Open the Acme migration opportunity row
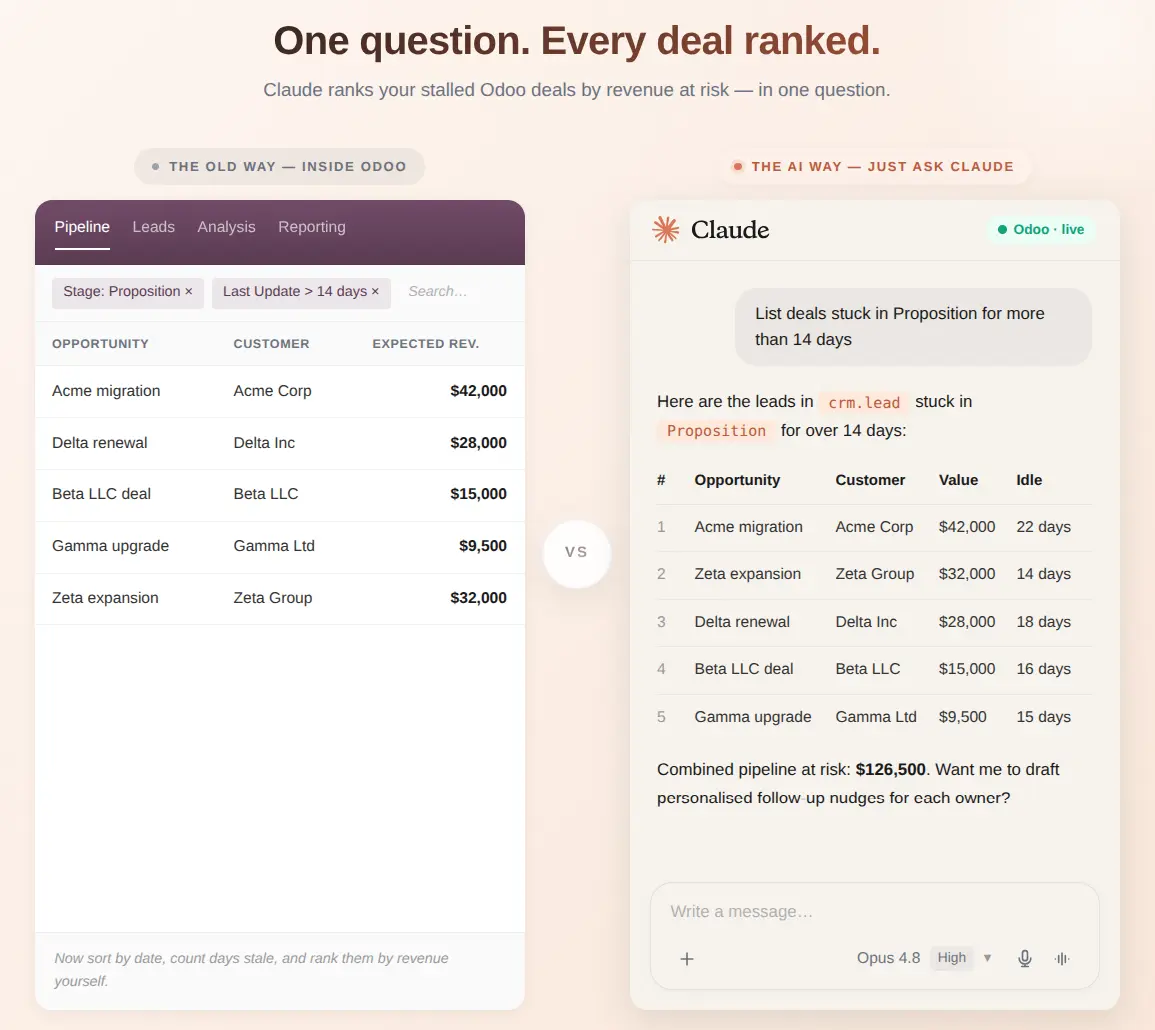Screen dimensions: 1155x1030 (280, 391)
